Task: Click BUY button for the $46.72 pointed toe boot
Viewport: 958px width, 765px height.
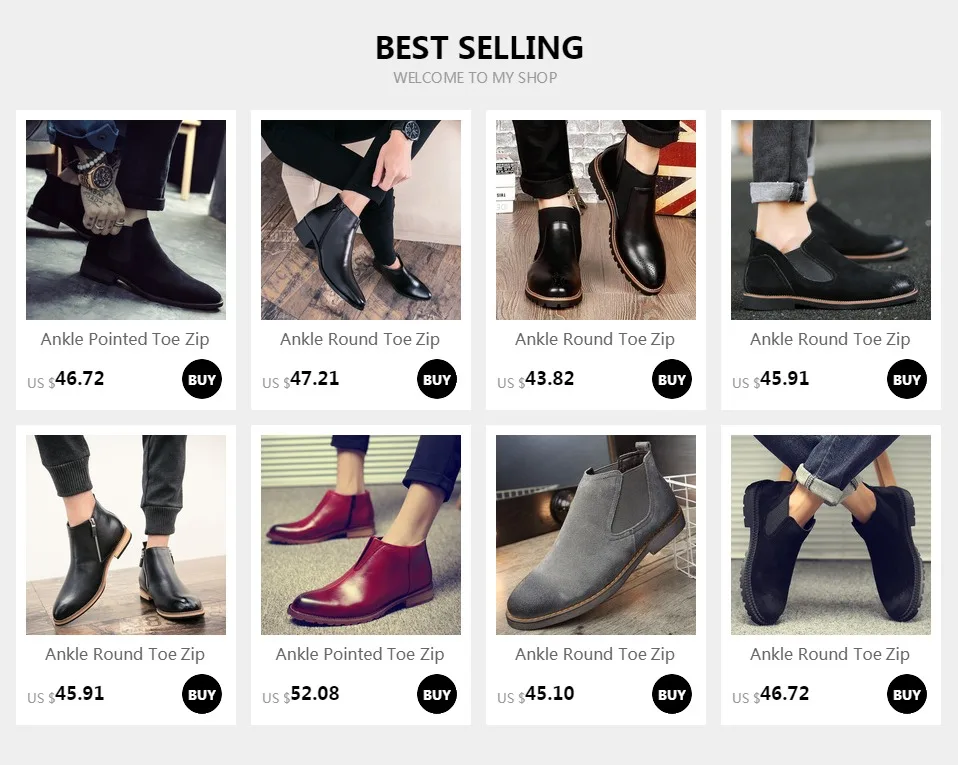Action: [x=202, y=379]
